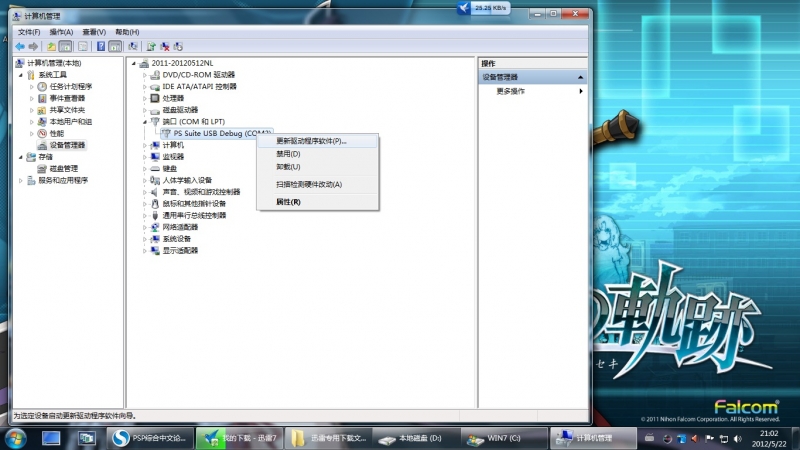The height and width of the screenshot is (450, 800).
Task: Select the 键盘 device category
Action: pyautogui.click(x=169, y=169)
